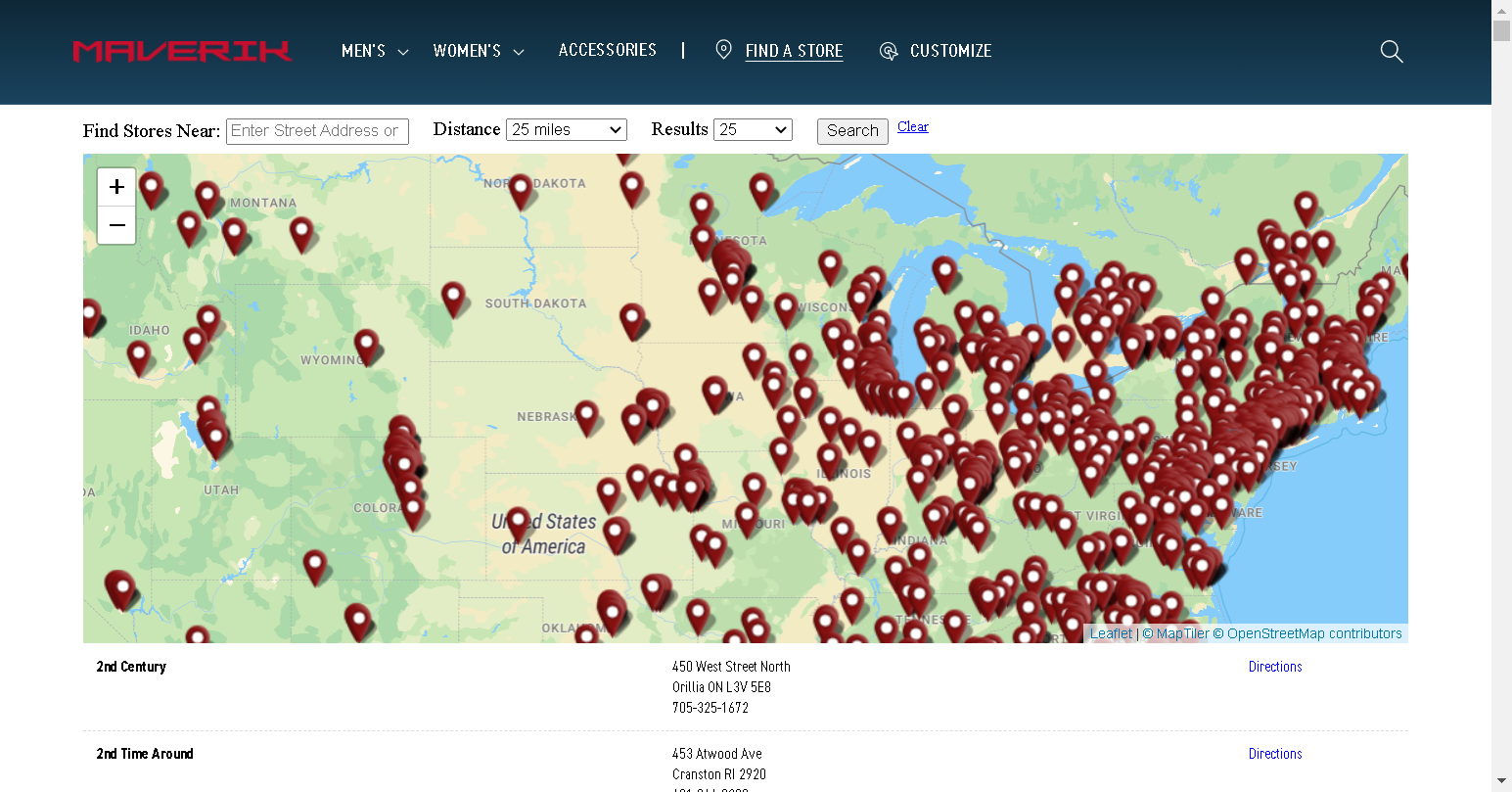Click the OpenStreetMap contributors attribution link

coord(1313,633)
